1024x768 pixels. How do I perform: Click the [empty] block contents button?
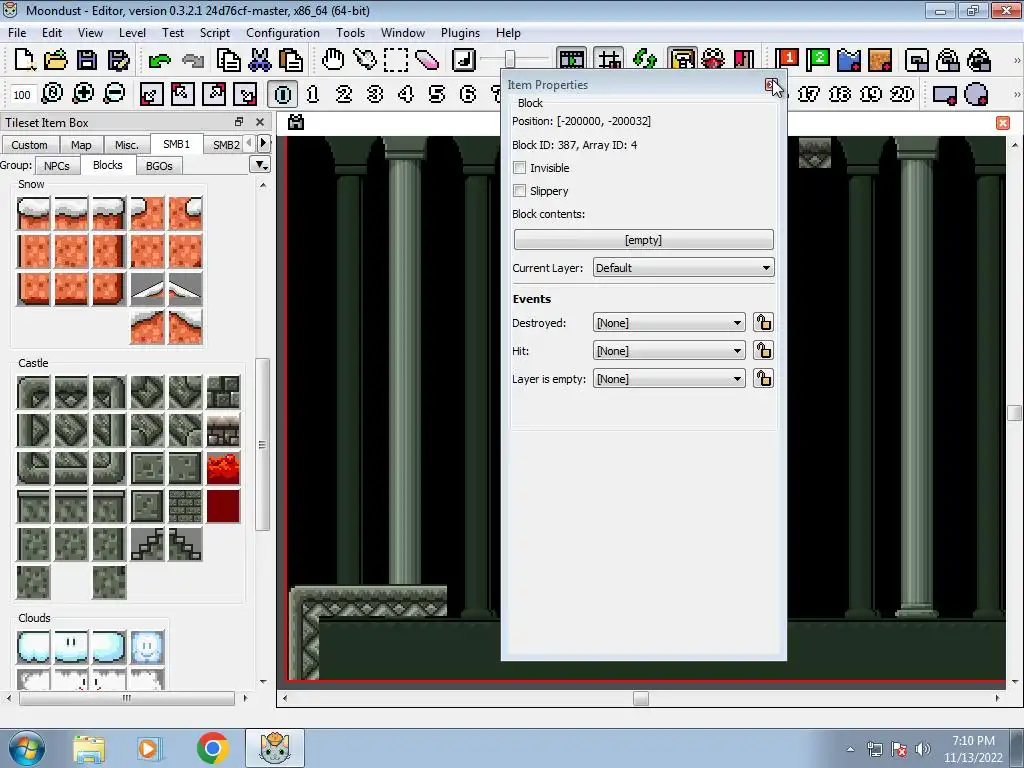coord(643,240)
